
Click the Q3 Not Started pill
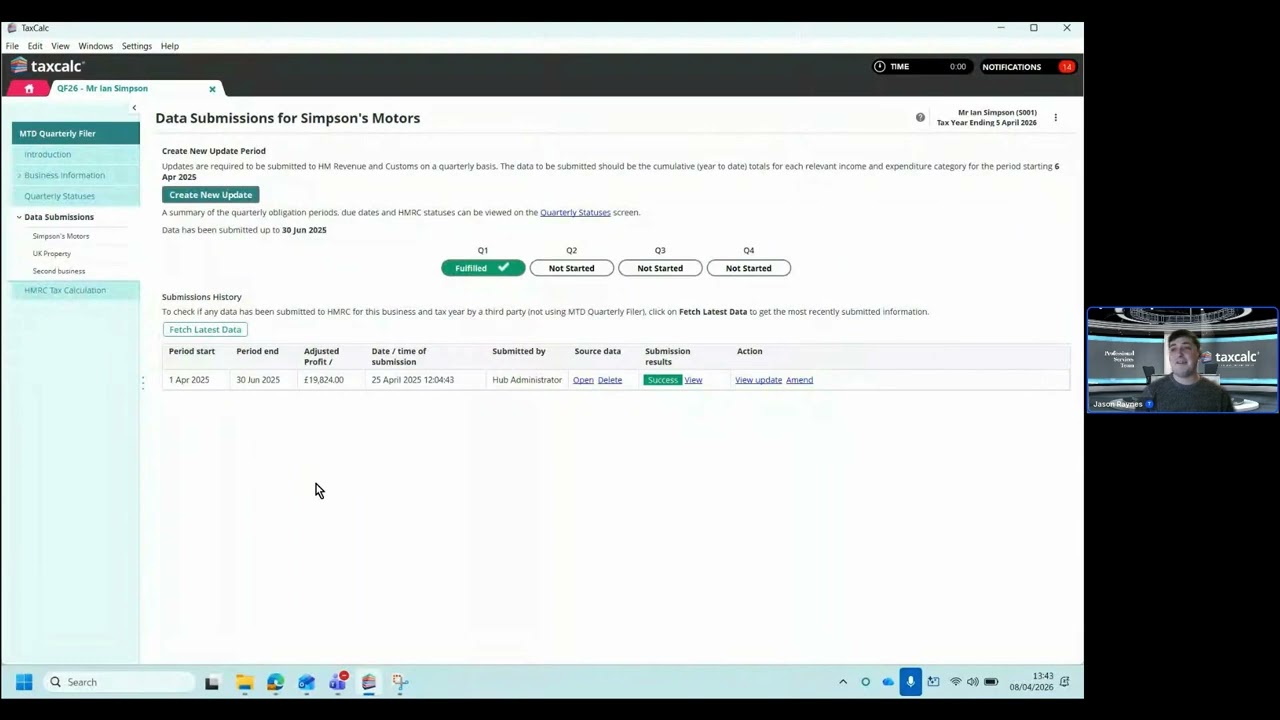point(660,268)
